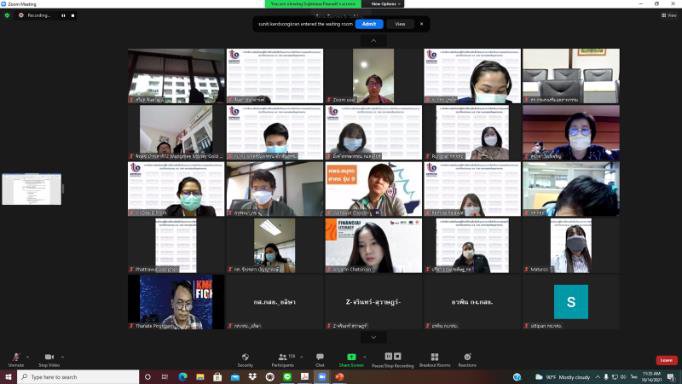Unmute the microphone in Zoom toolbar

(x=16, y=359)
